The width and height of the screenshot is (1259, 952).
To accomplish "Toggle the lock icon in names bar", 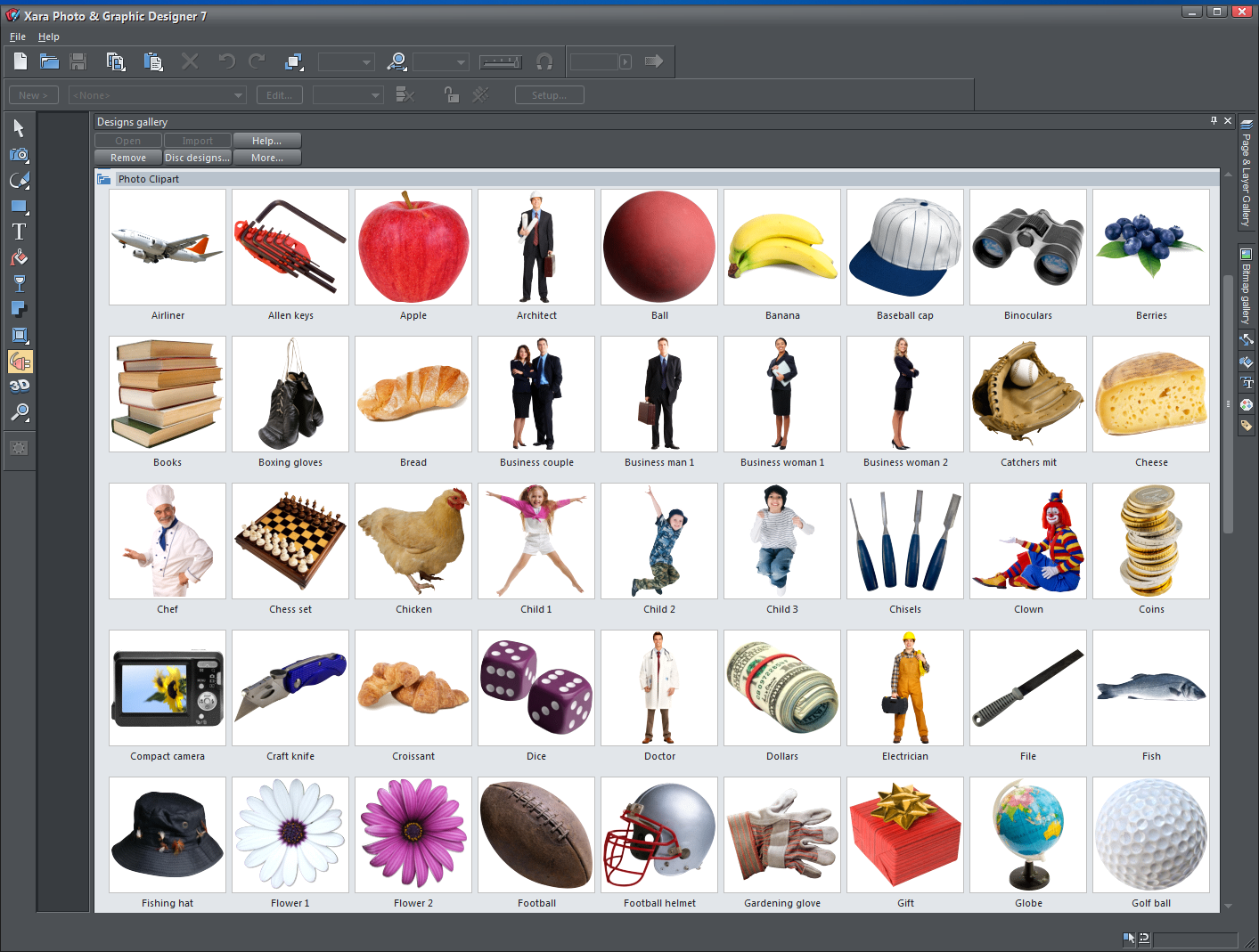I will [451, 95].
